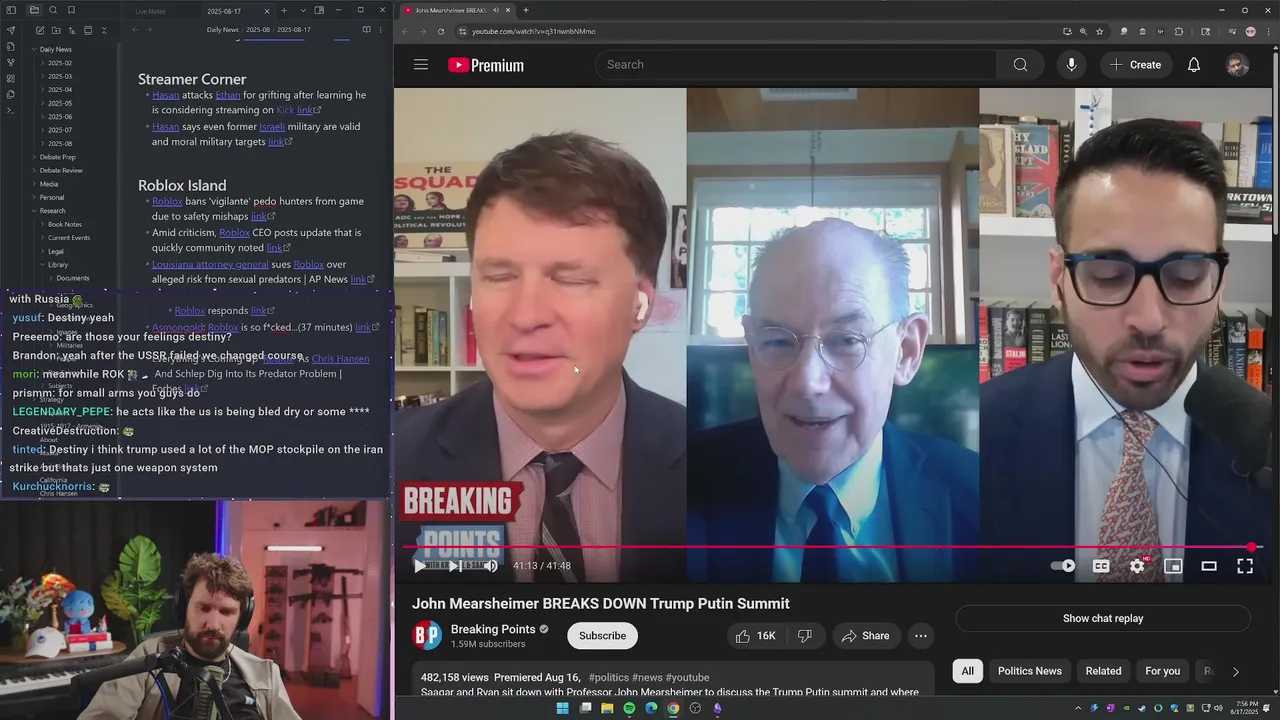Open Windows Start menu

click(x=562, y=709)
